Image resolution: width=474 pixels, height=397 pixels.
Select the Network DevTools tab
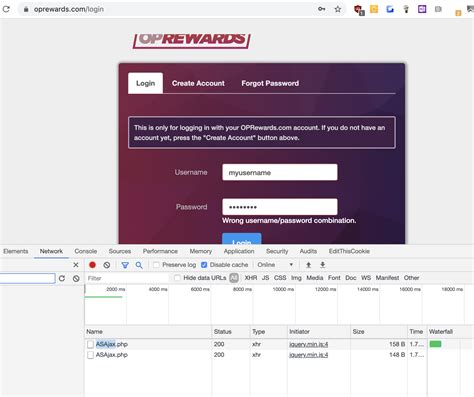(51, 251)
